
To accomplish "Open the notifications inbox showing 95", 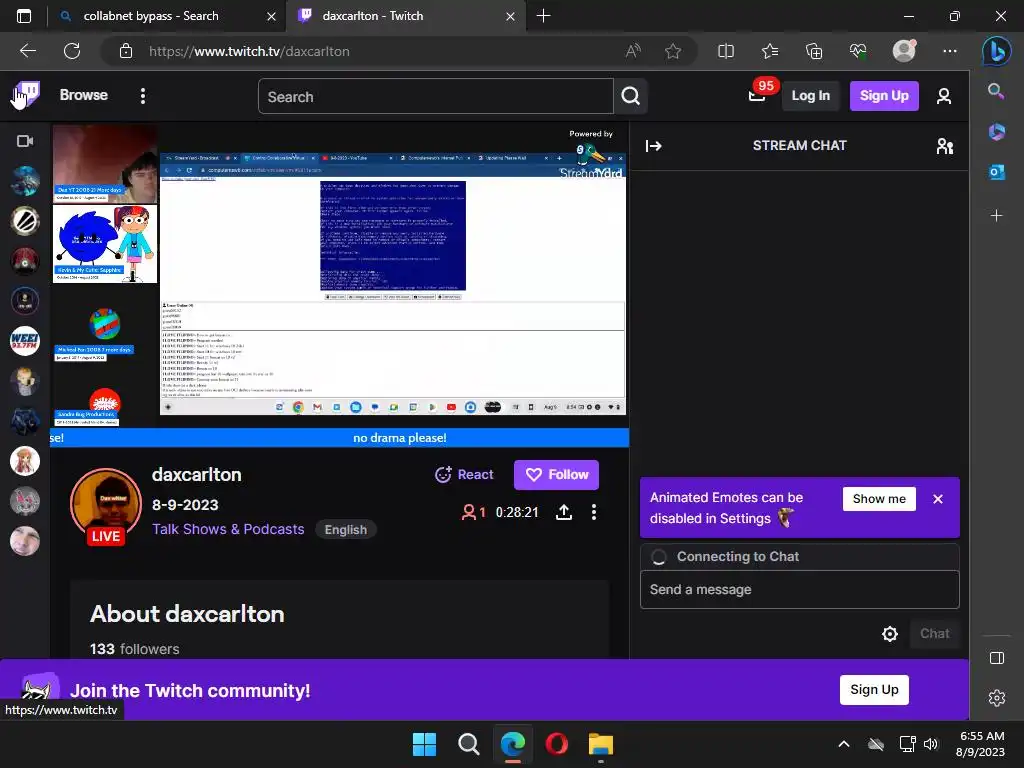I will (x=757, y=95).
